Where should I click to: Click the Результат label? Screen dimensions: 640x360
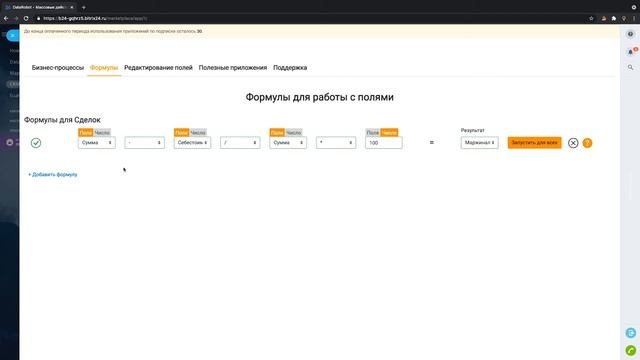(x=473, y=130)
